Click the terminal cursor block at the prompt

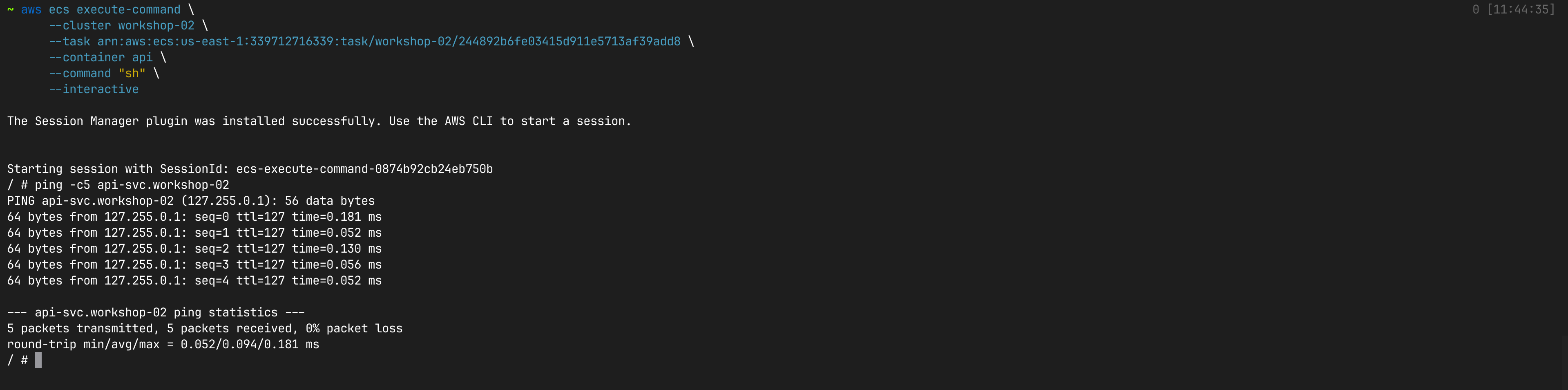[x=38, y=360]
